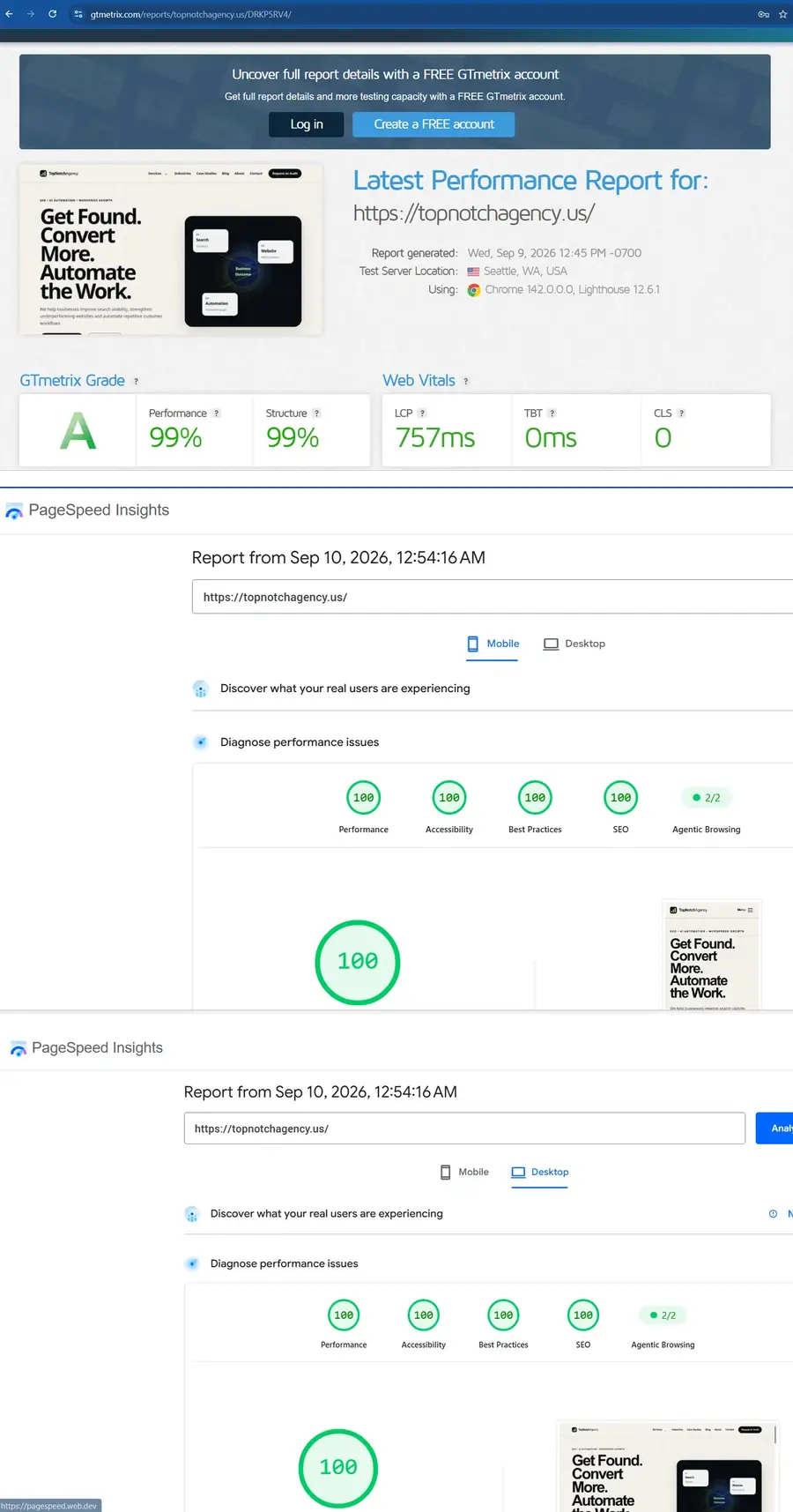
Task: Switch to Desktop tab in lower PageSpeed report
Action: pyautogui.click(x=540, y=1173)
